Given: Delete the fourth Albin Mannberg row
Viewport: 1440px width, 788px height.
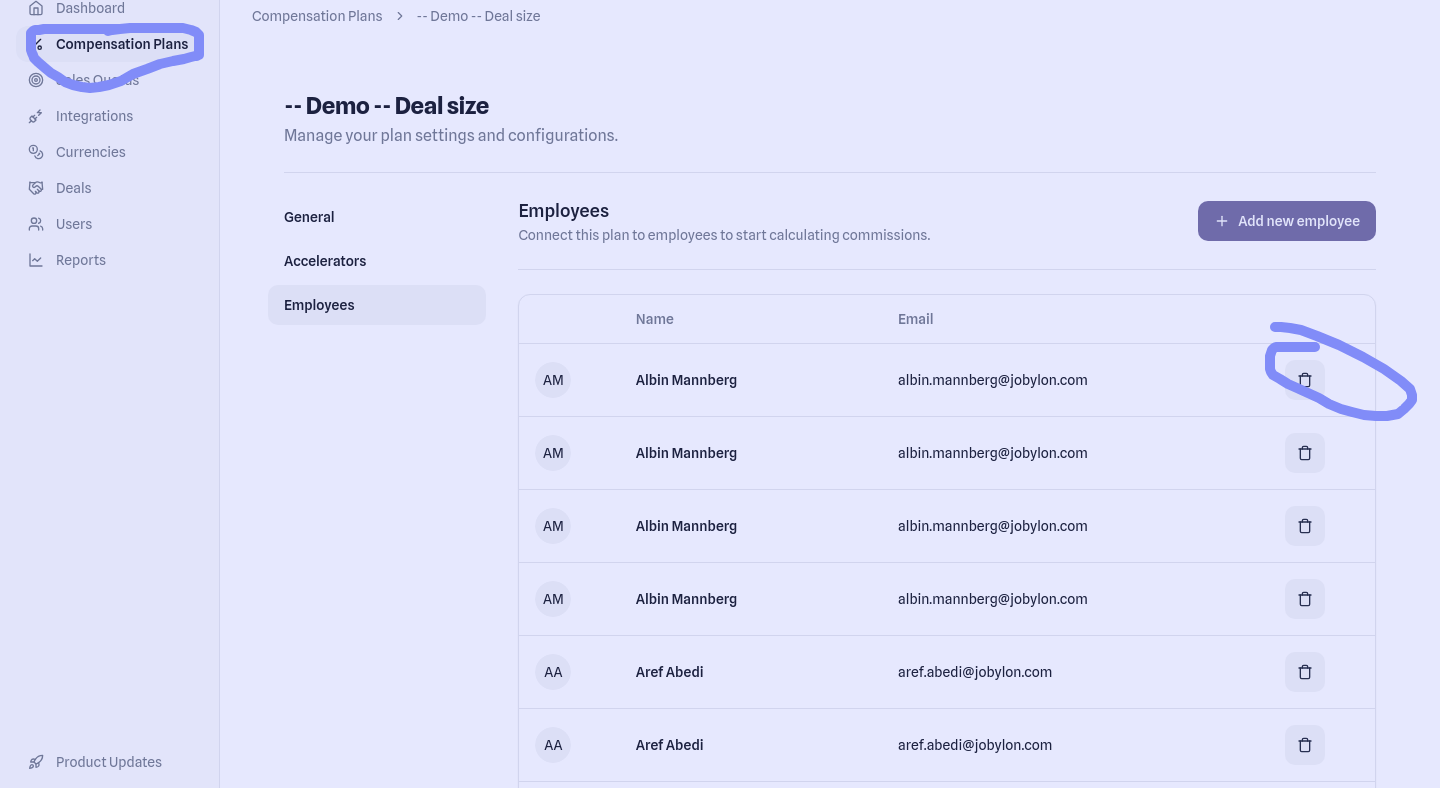Looking at the screenshot, I should click(1304, 599).
